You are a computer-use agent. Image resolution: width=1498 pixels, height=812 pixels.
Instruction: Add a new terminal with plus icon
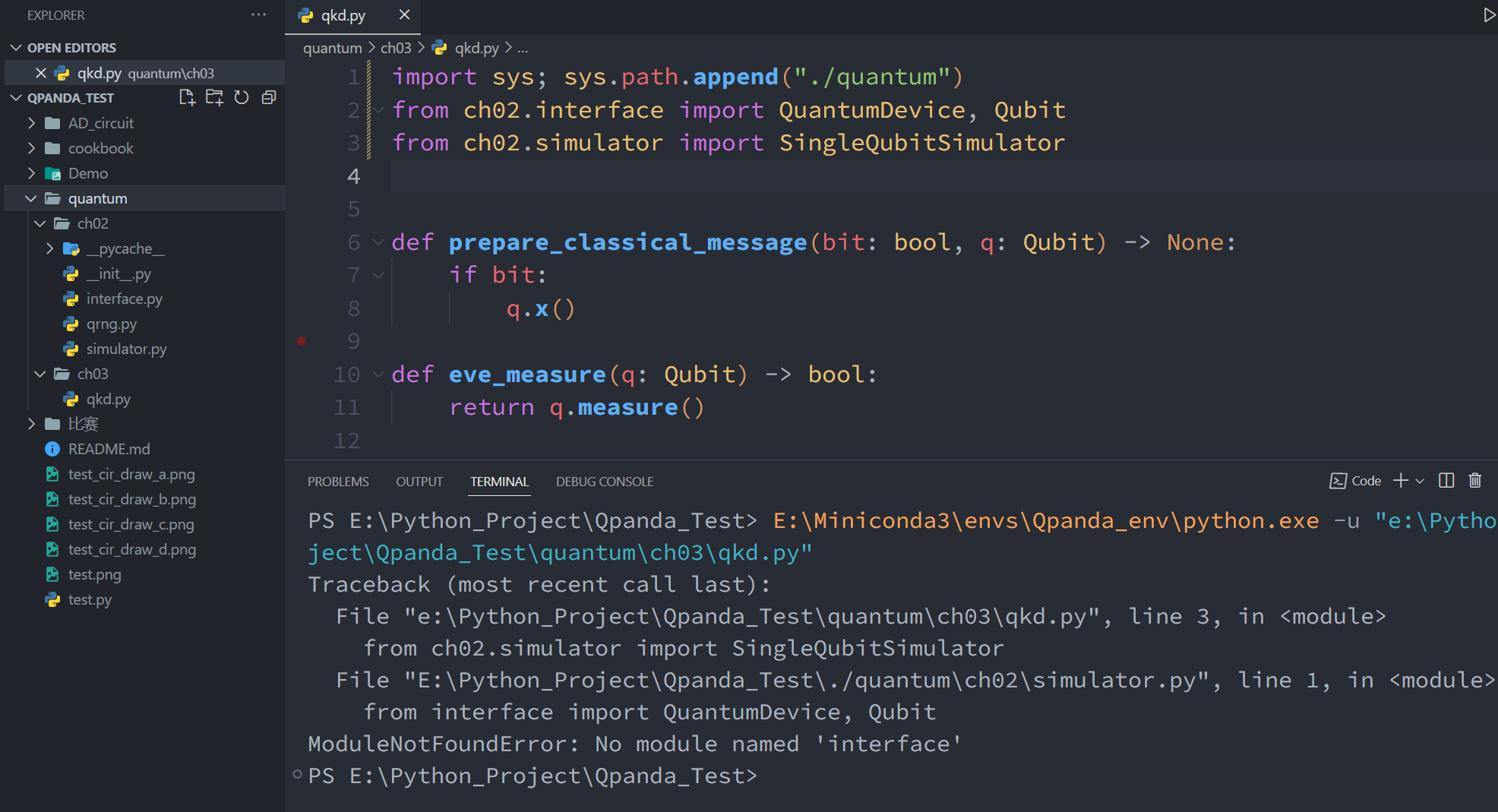1401,481
